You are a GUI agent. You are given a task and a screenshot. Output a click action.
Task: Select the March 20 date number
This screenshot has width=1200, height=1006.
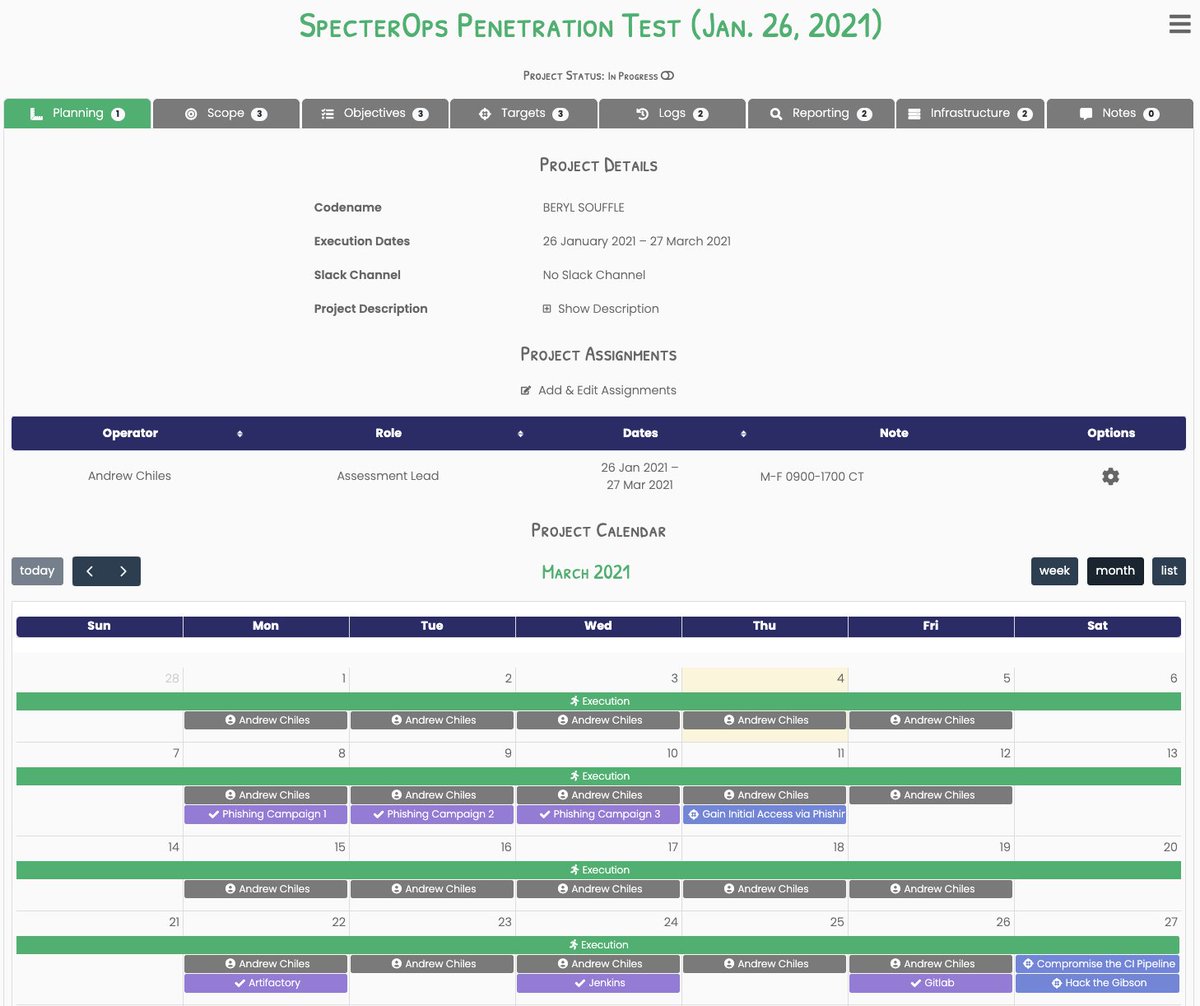coord(1171,847)
